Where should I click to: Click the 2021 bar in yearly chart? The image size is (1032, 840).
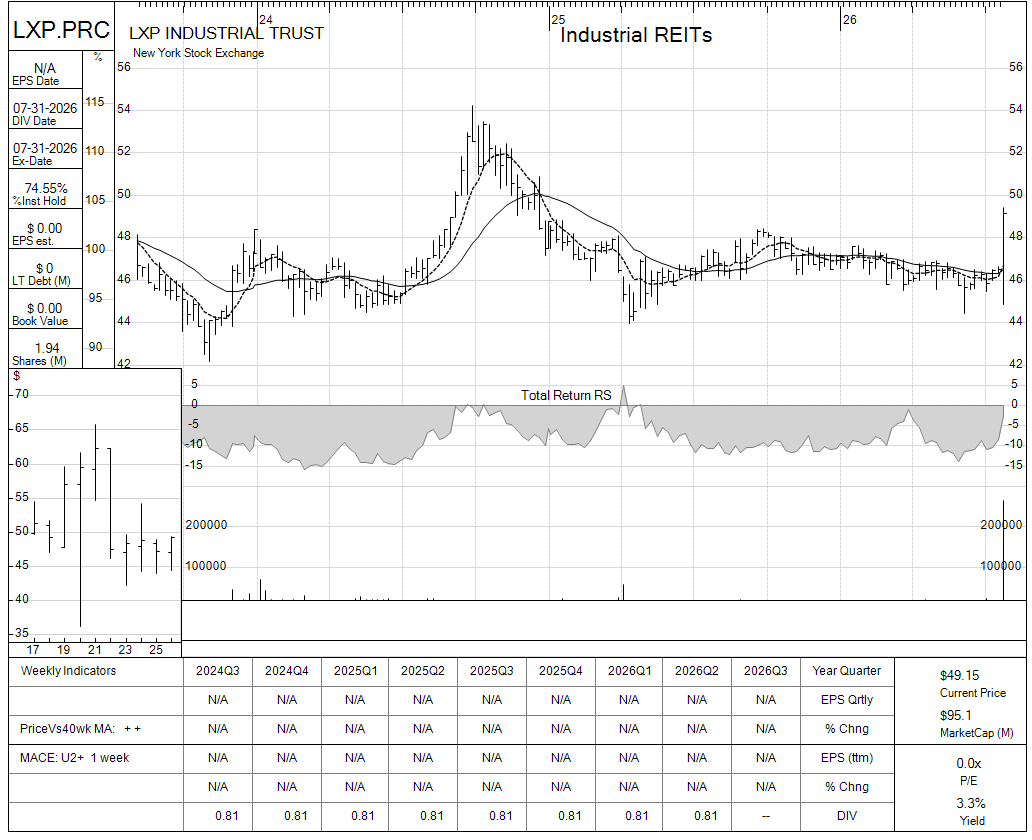(x=95, y=462)
